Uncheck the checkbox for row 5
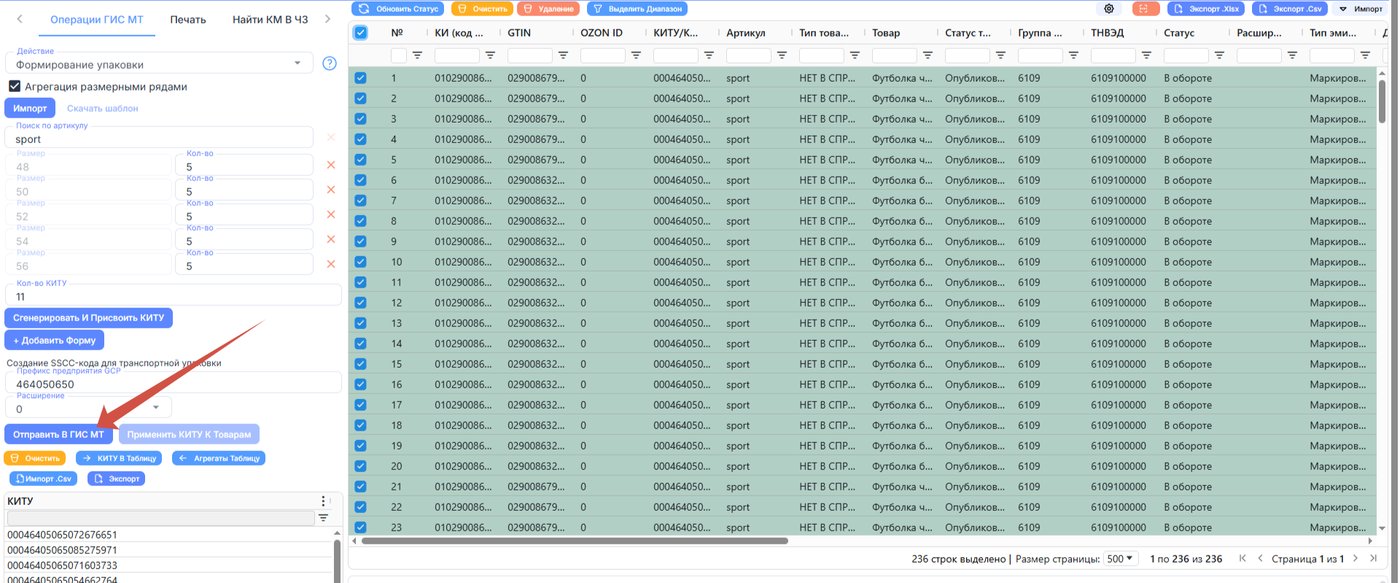1400x583 pixels. pyautogui.click(x=361, y=159)
